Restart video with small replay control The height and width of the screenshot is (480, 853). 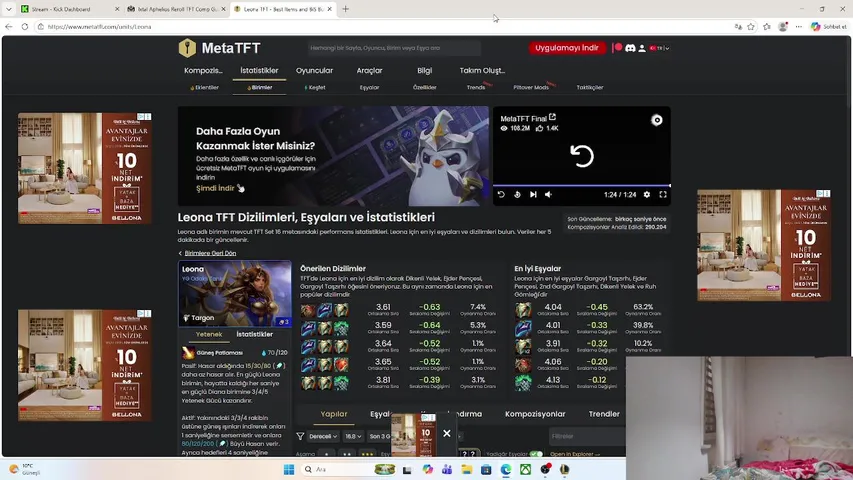pyautogui.click(x=501, y=194)
